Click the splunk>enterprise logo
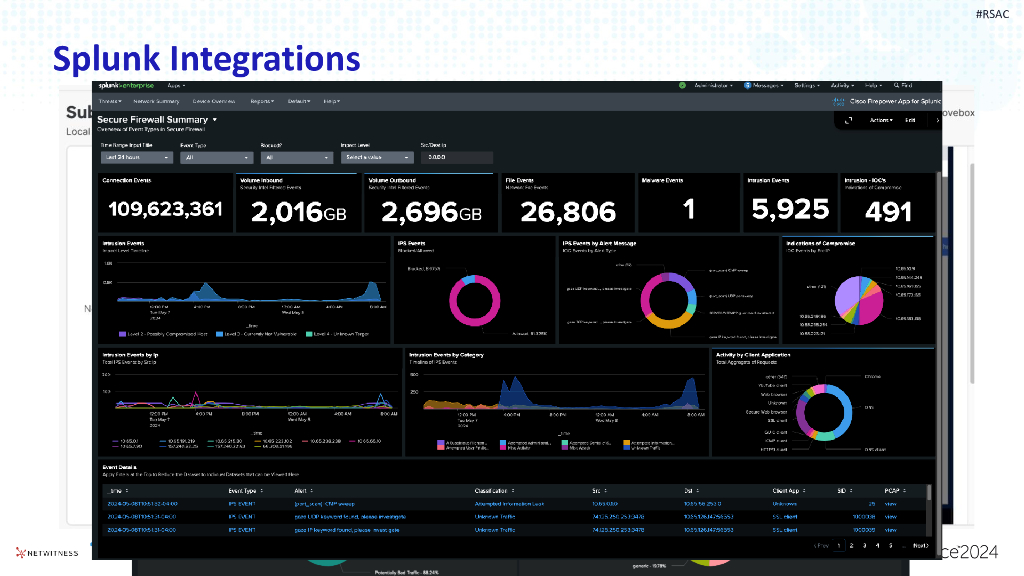Image resolution: width=1024 pixels, height=576 pixels. click(x=126, y=86)
